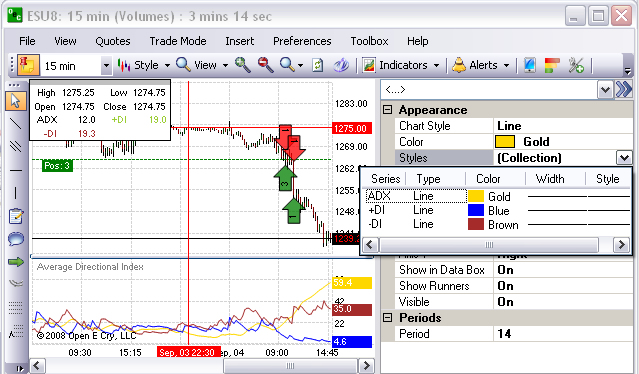Screen dimensions: 639x374
Task: Select the green arrow drawing tool
Action: click(15, 262)
